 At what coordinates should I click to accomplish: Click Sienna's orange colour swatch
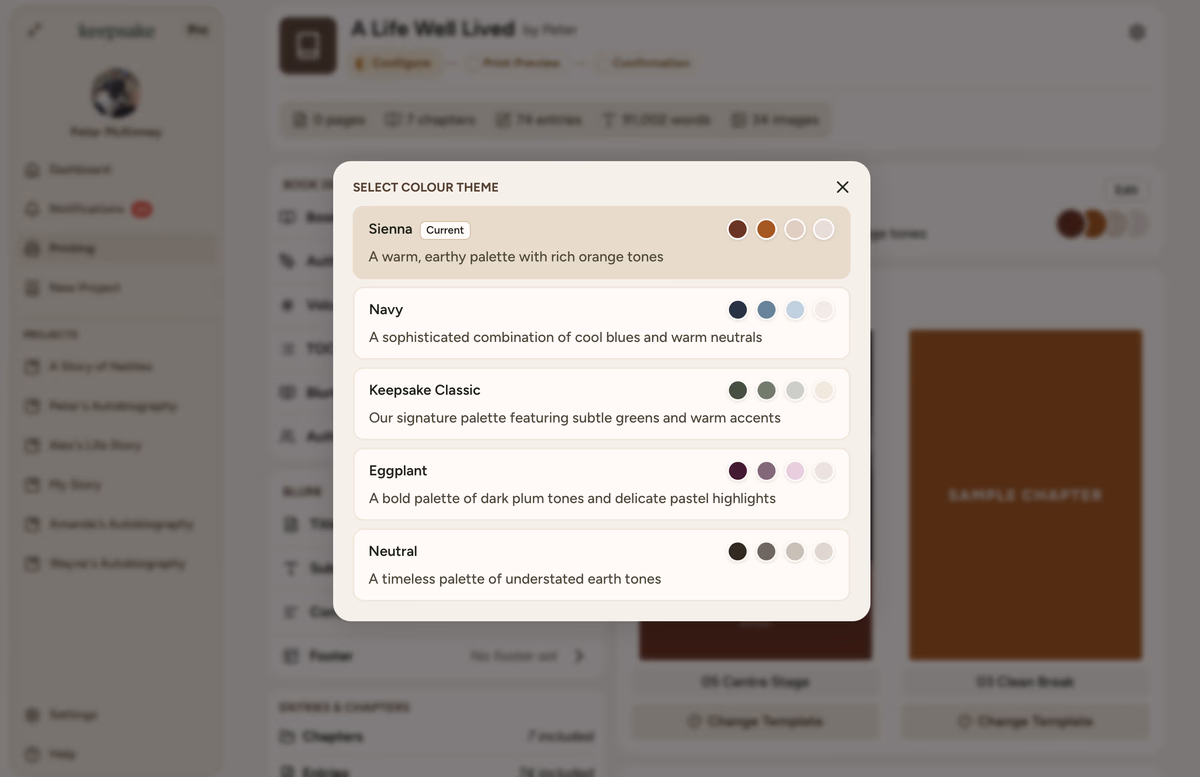766,229
